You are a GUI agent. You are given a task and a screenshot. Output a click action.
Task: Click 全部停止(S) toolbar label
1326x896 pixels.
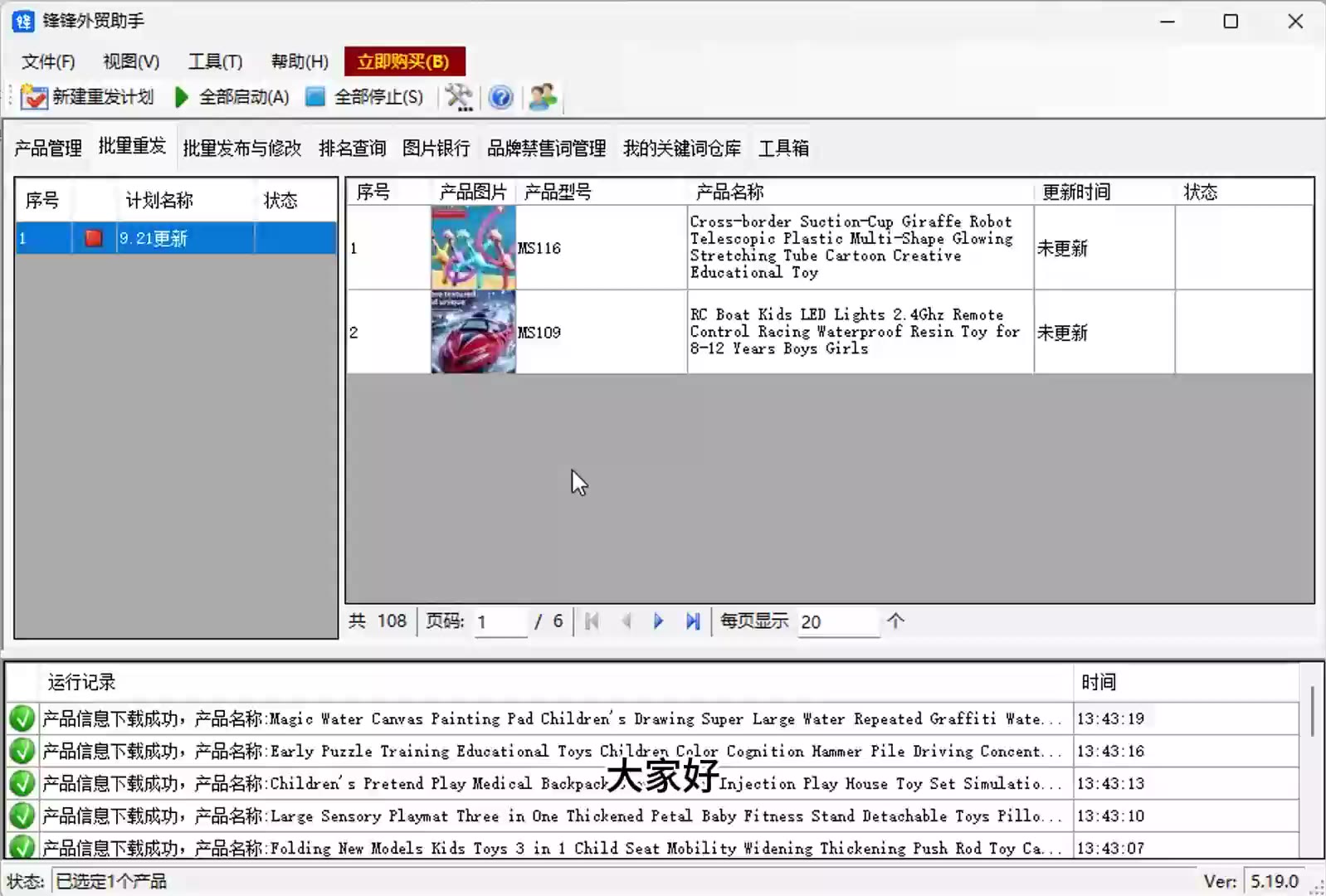[x=379, y=97]
